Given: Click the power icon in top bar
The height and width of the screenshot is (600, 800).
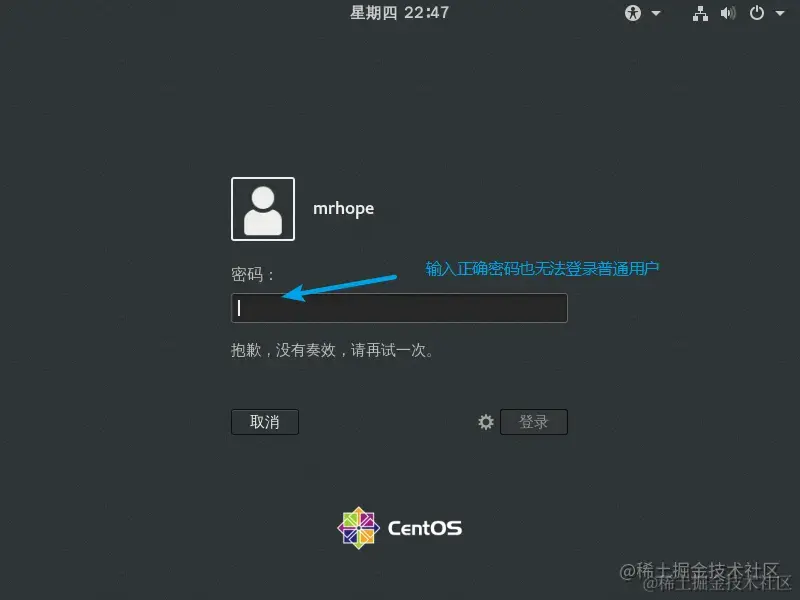Looking at the screenshot, I should [x=755, y=13].
